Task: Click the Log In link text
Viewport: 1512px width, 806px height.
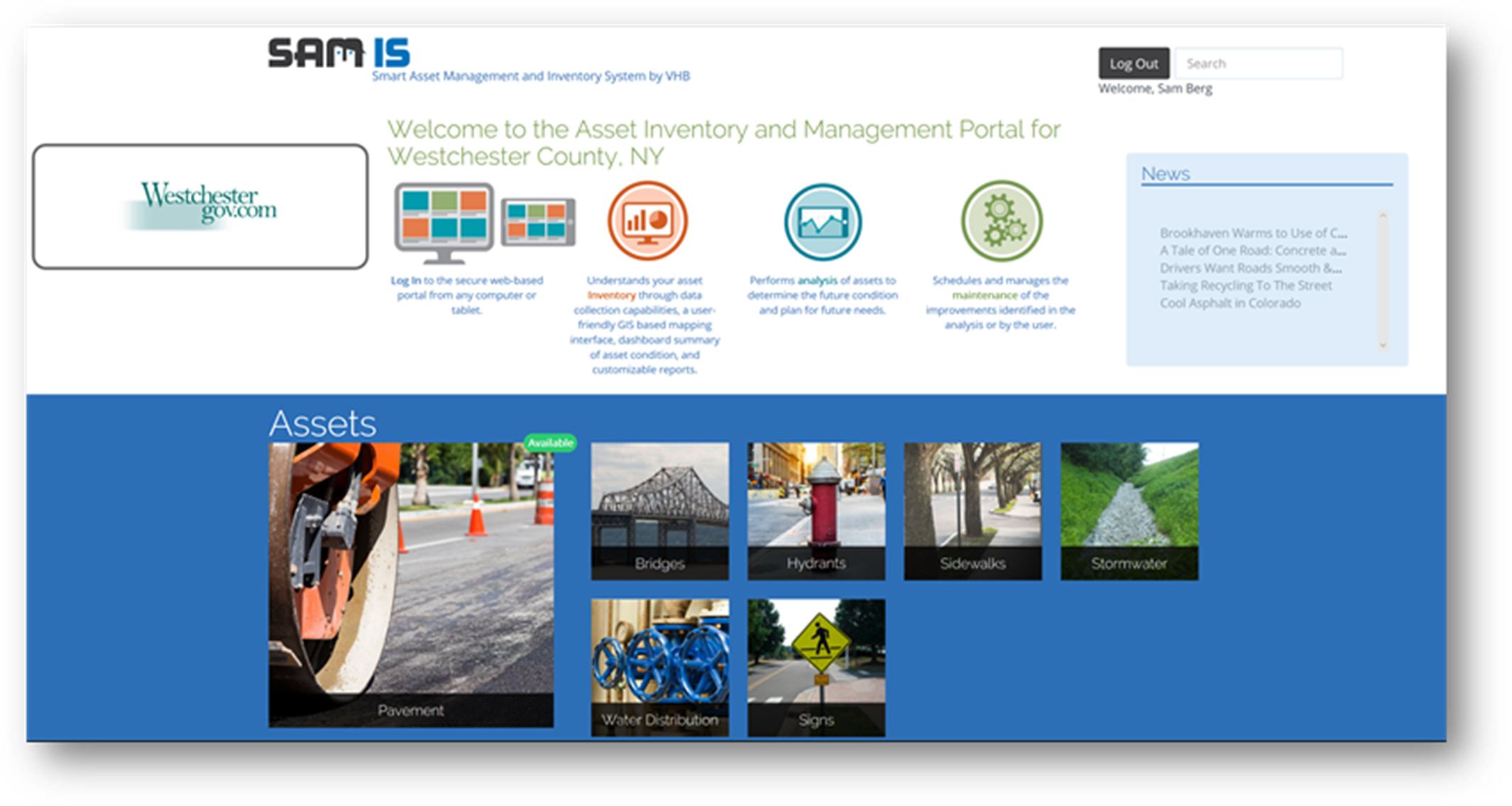Action: (x=405, y=281)
